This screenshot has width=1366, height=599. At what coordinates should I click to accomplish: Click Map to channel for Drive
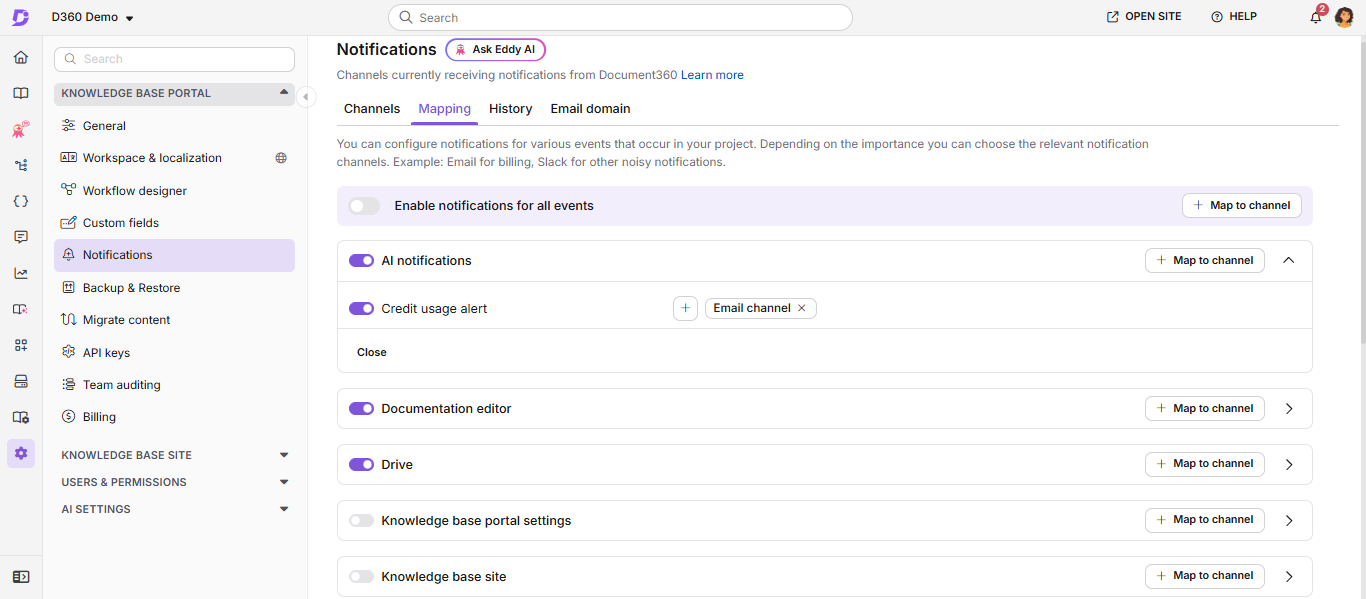click(1205, 464)
